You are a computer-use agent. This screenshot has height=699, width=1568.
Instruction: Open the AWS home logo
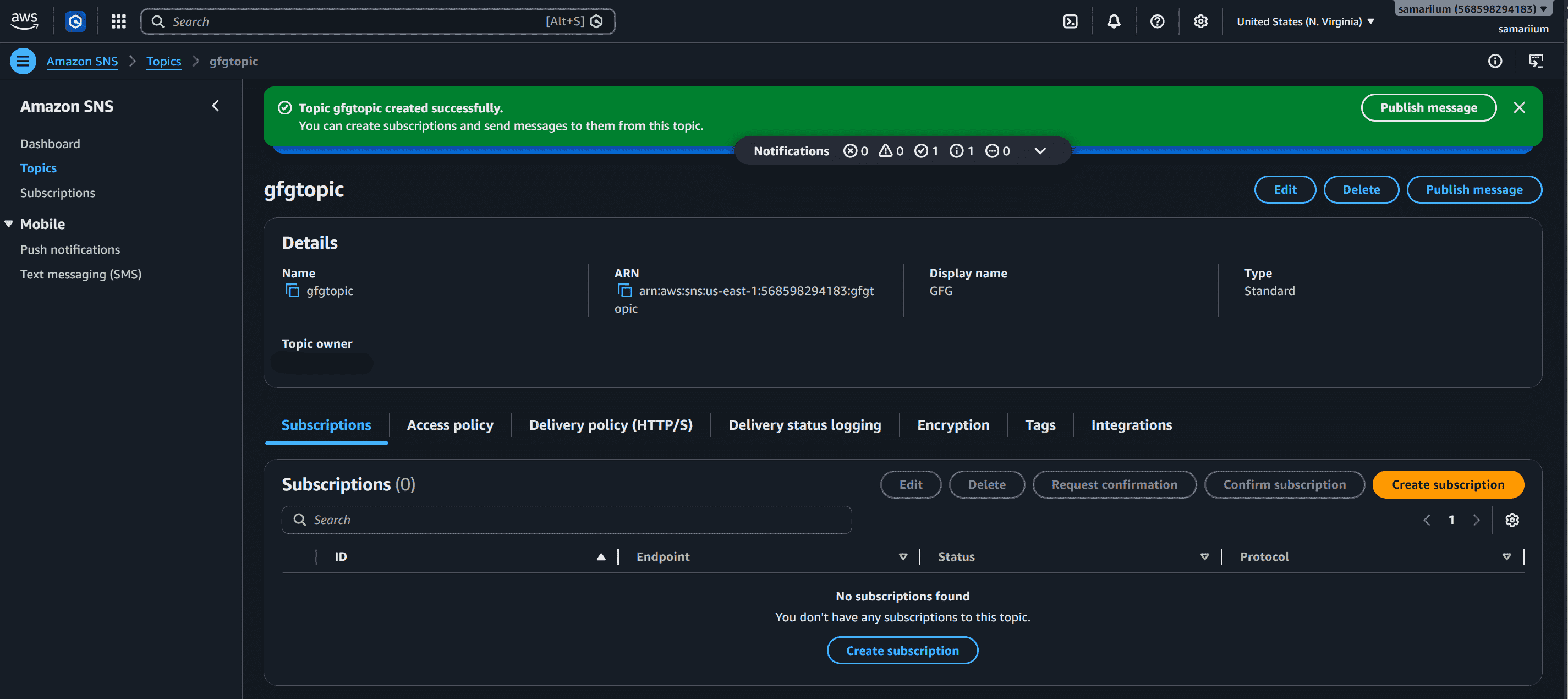click(24, 21)
